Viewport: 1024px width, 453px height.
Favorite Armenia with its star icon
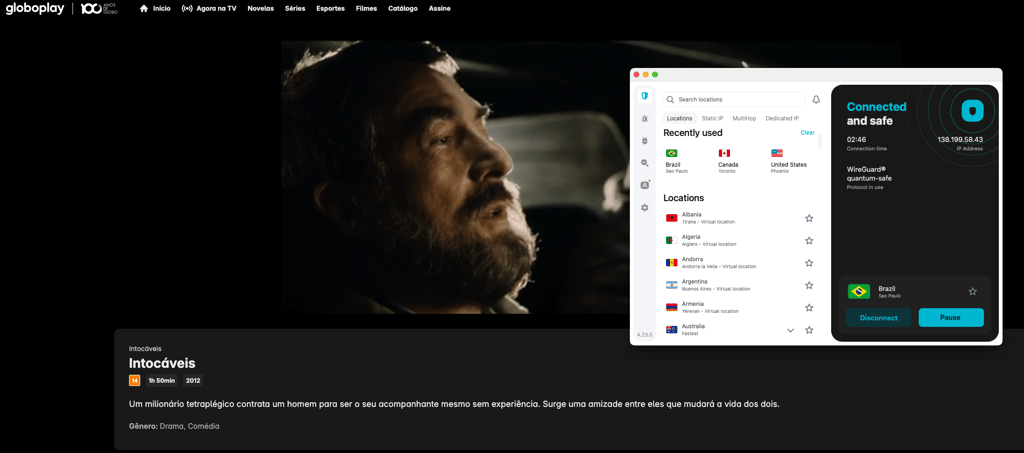[809, 307]
